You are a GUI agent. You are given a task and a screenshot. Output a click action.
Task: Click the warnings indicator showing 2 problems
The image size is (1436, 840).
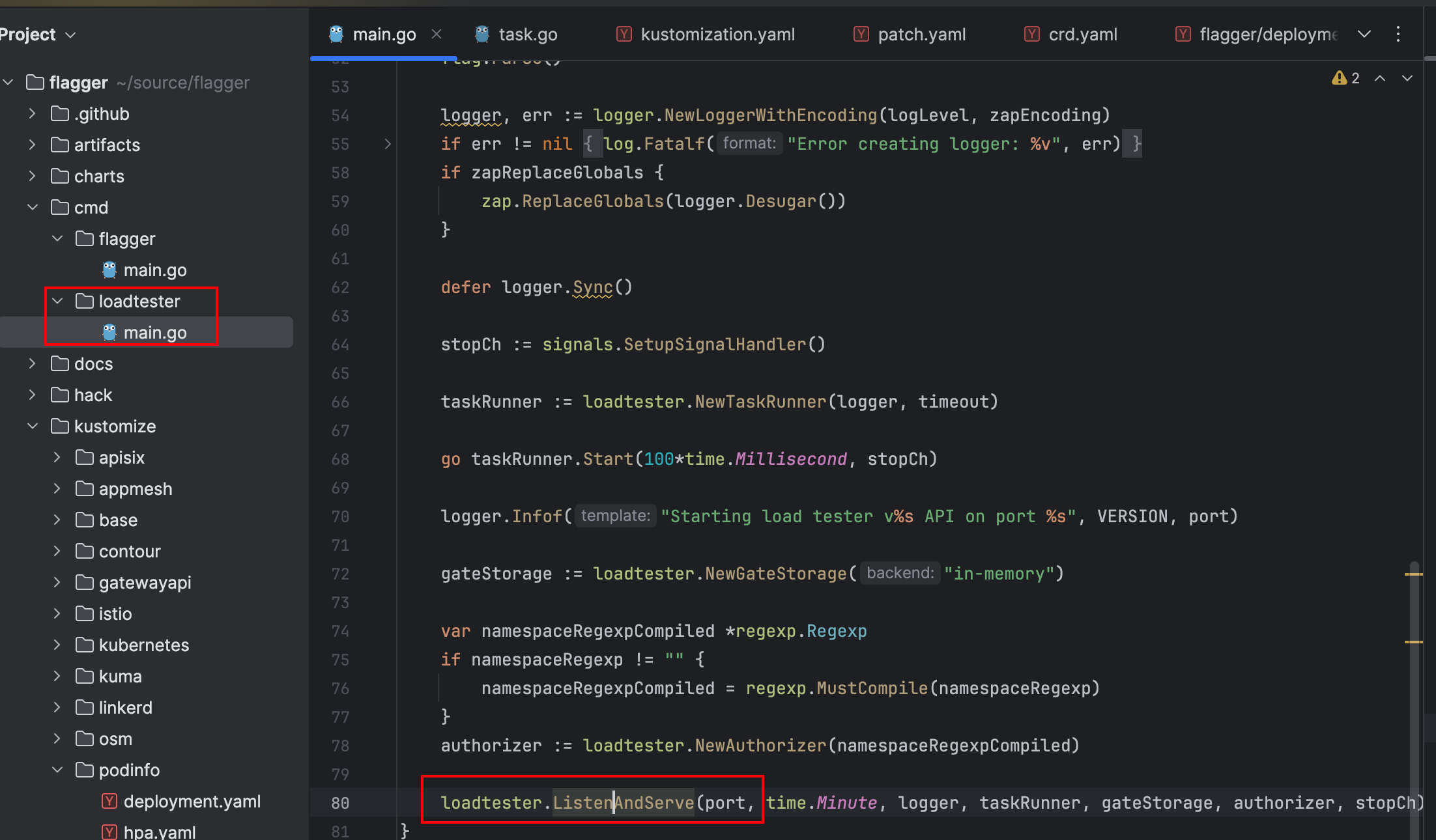[x=1346, y=78]
